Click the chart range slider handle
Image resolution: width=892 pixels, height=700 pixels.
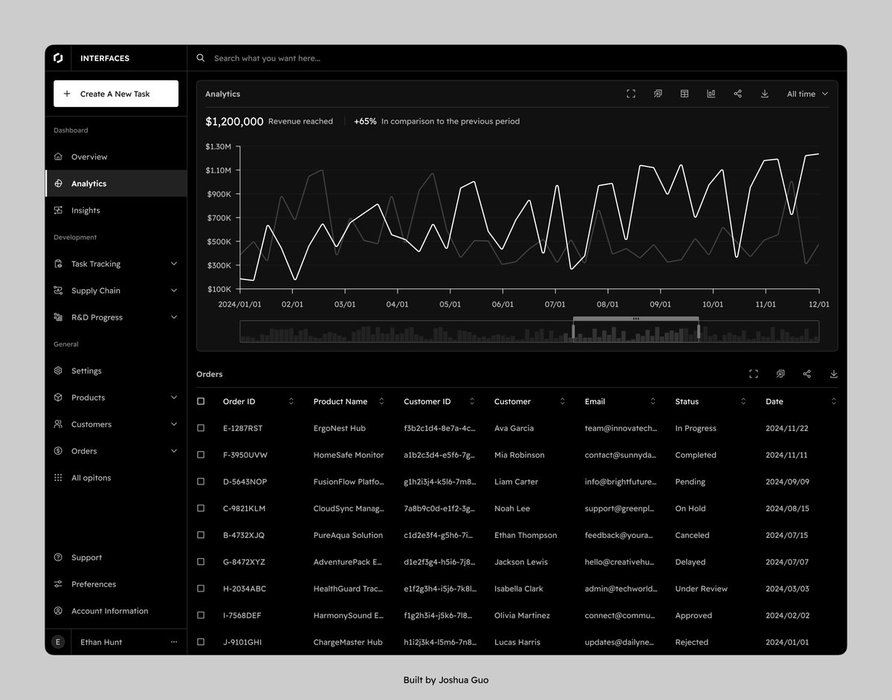click(636, 319)
